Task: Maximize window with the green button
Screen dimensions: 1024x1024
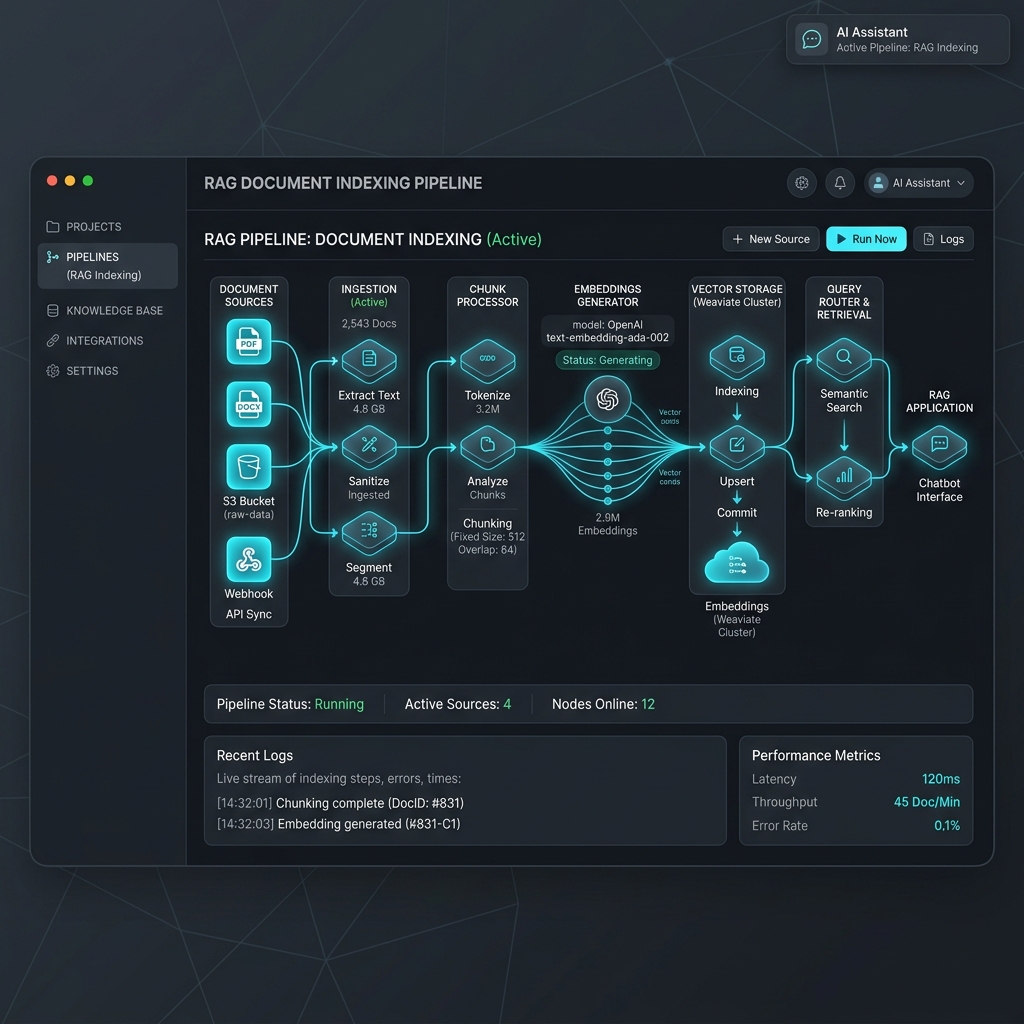Action: 88,181
